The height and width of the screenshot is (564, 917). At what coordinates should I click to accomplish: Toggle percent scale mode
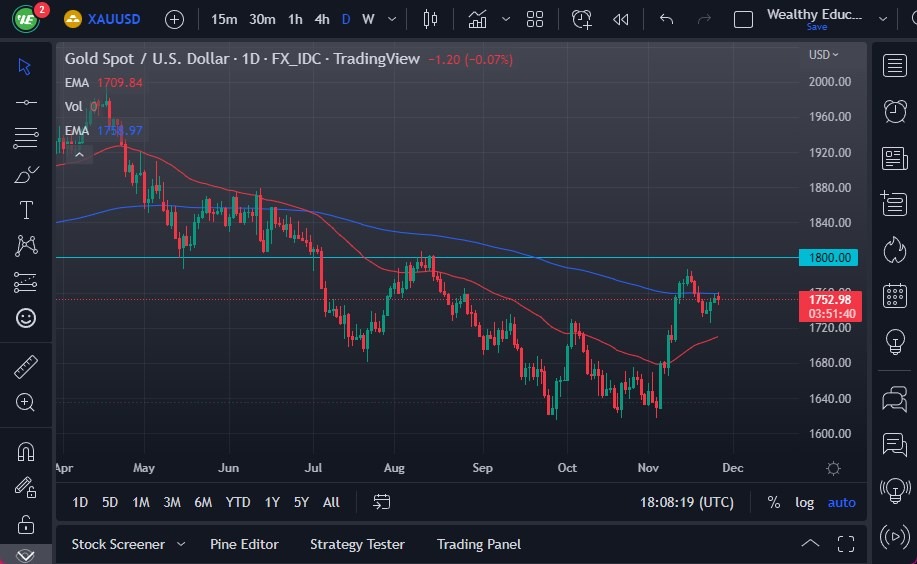[x=773, y=502]
